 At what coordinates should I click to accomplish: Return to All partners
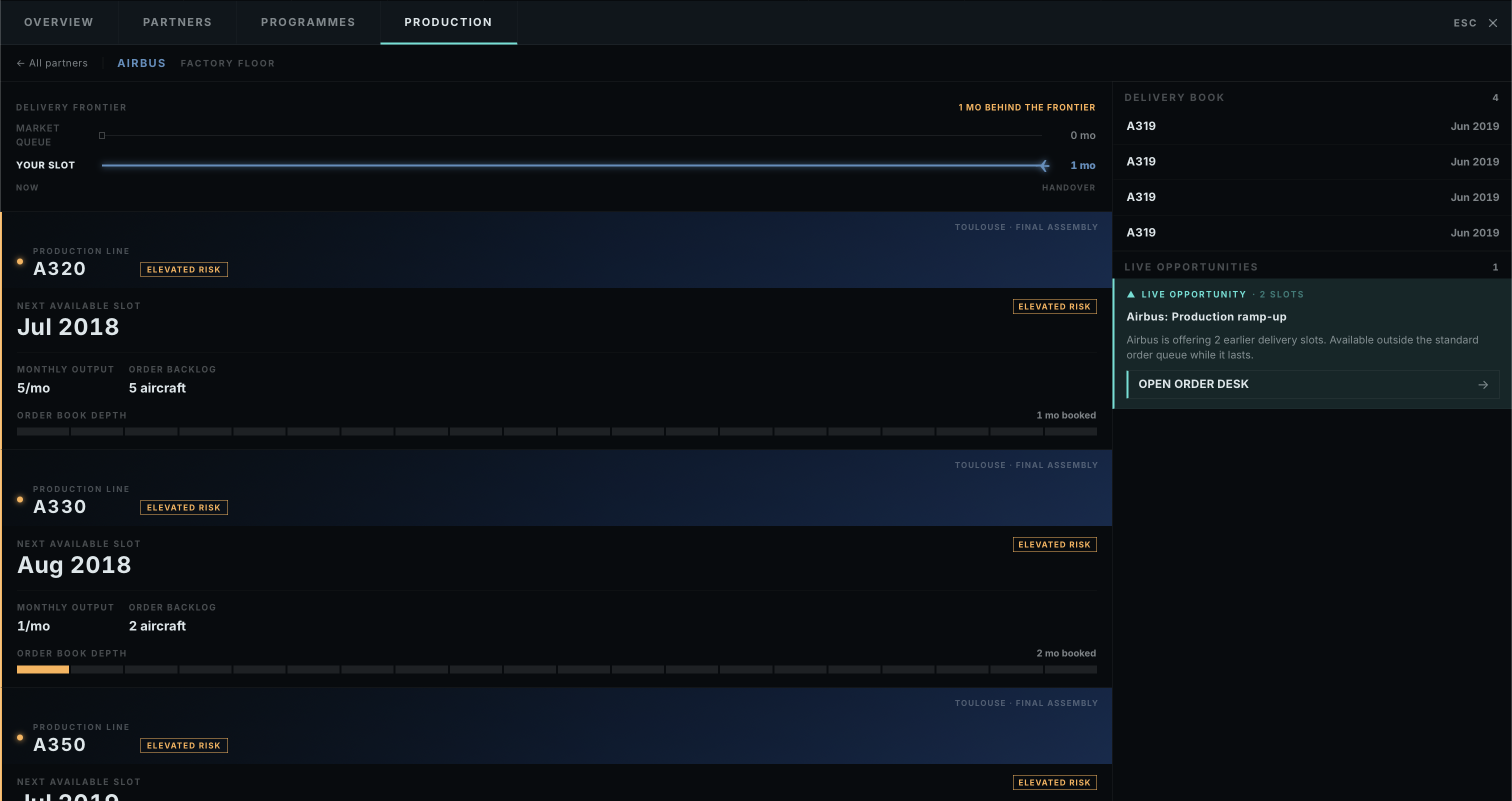52,63
